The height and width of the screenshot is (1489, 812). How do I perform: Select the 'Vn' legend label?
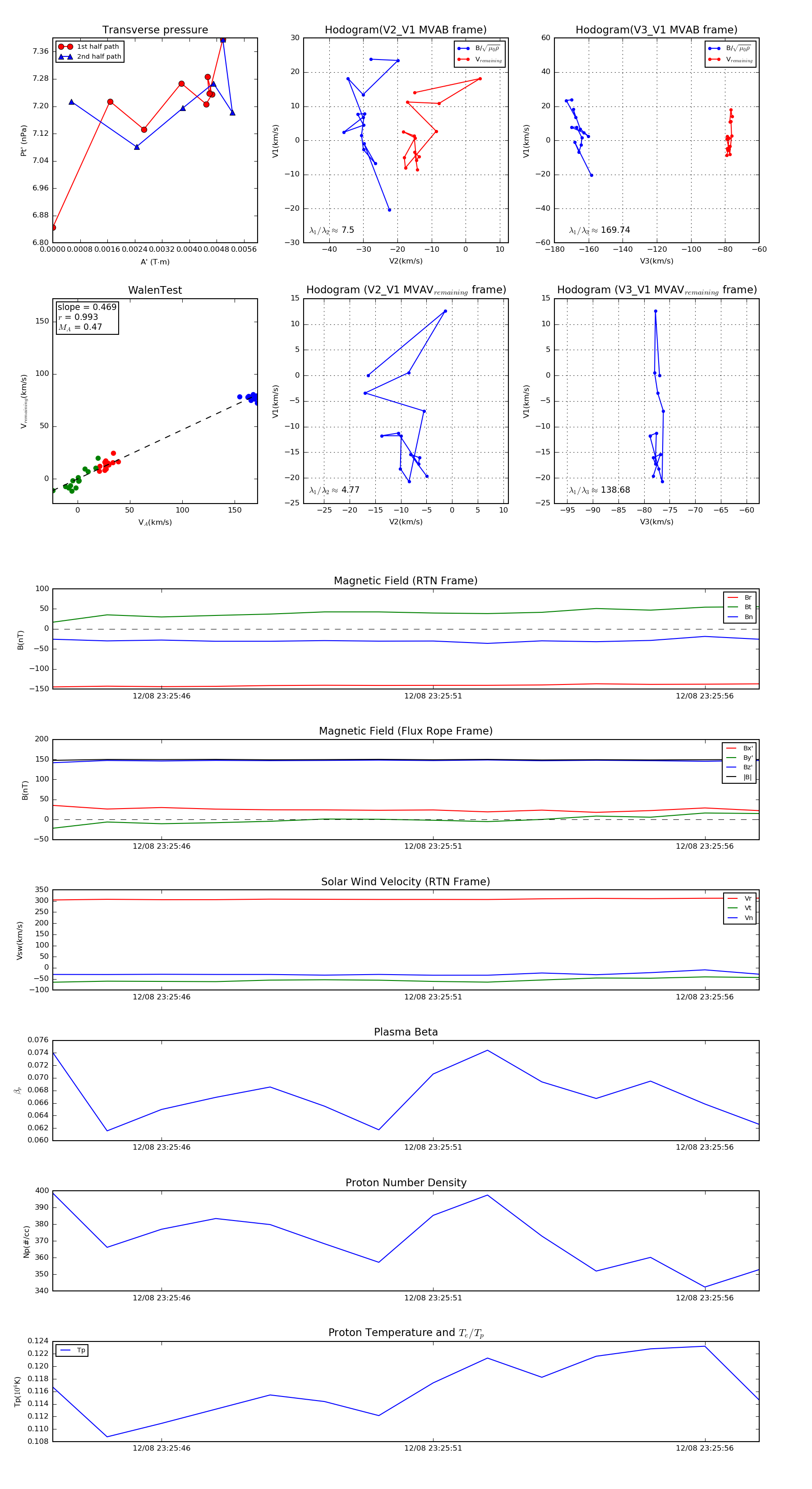(x=748, y=918)
